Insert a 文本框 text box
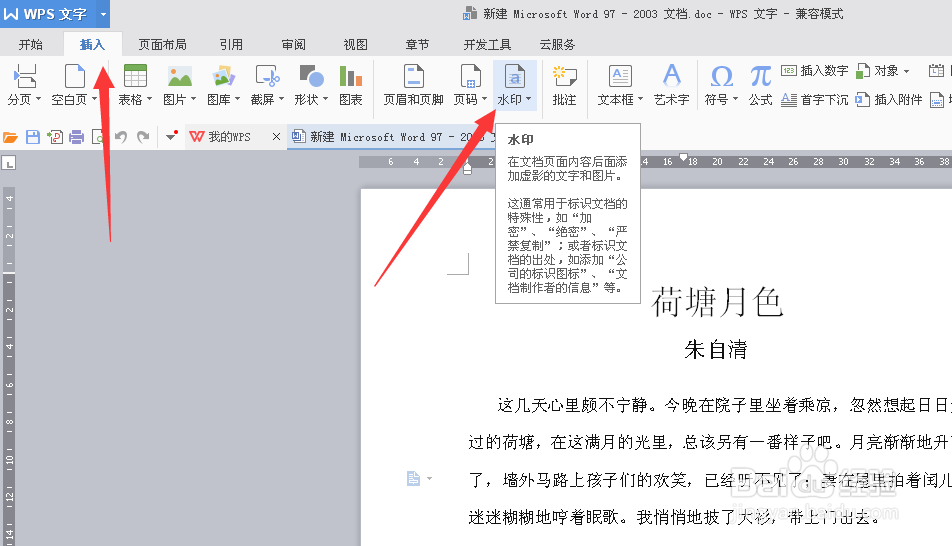The image size is (952, 546). point(620,77)
